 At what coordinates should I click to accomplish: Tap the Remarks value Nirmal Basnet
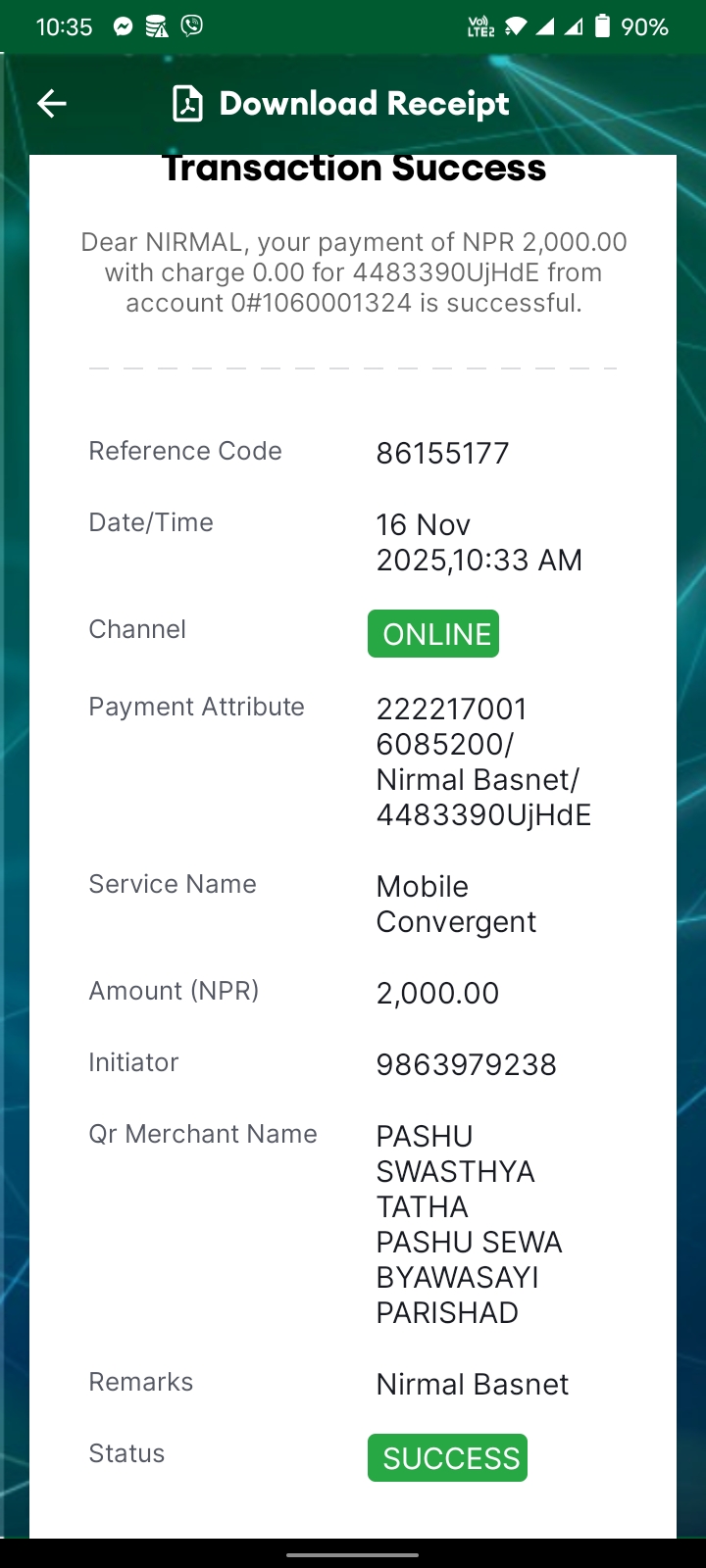pyautogui.click(x=472, y=1385)
